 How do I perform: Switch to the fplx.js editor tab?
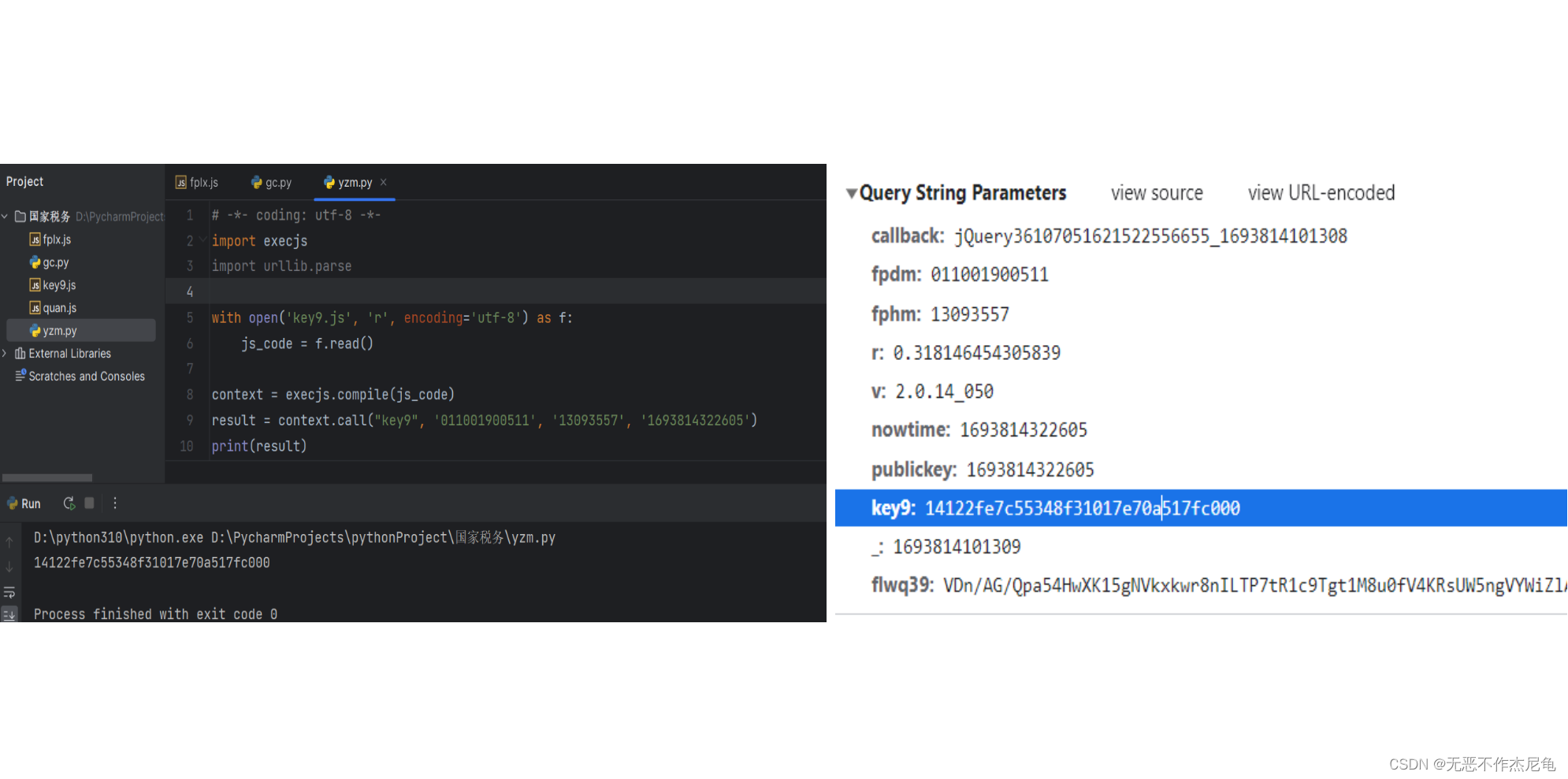point(197,183)
